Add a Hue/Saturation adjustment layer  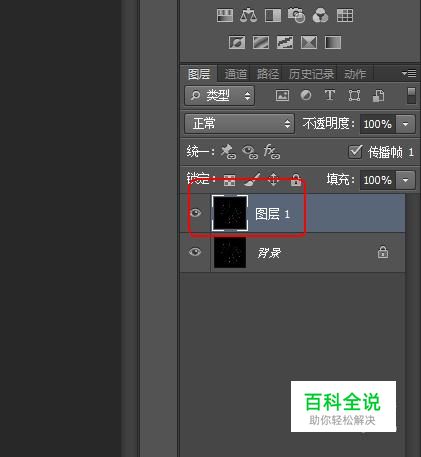[x=225, y=16]
